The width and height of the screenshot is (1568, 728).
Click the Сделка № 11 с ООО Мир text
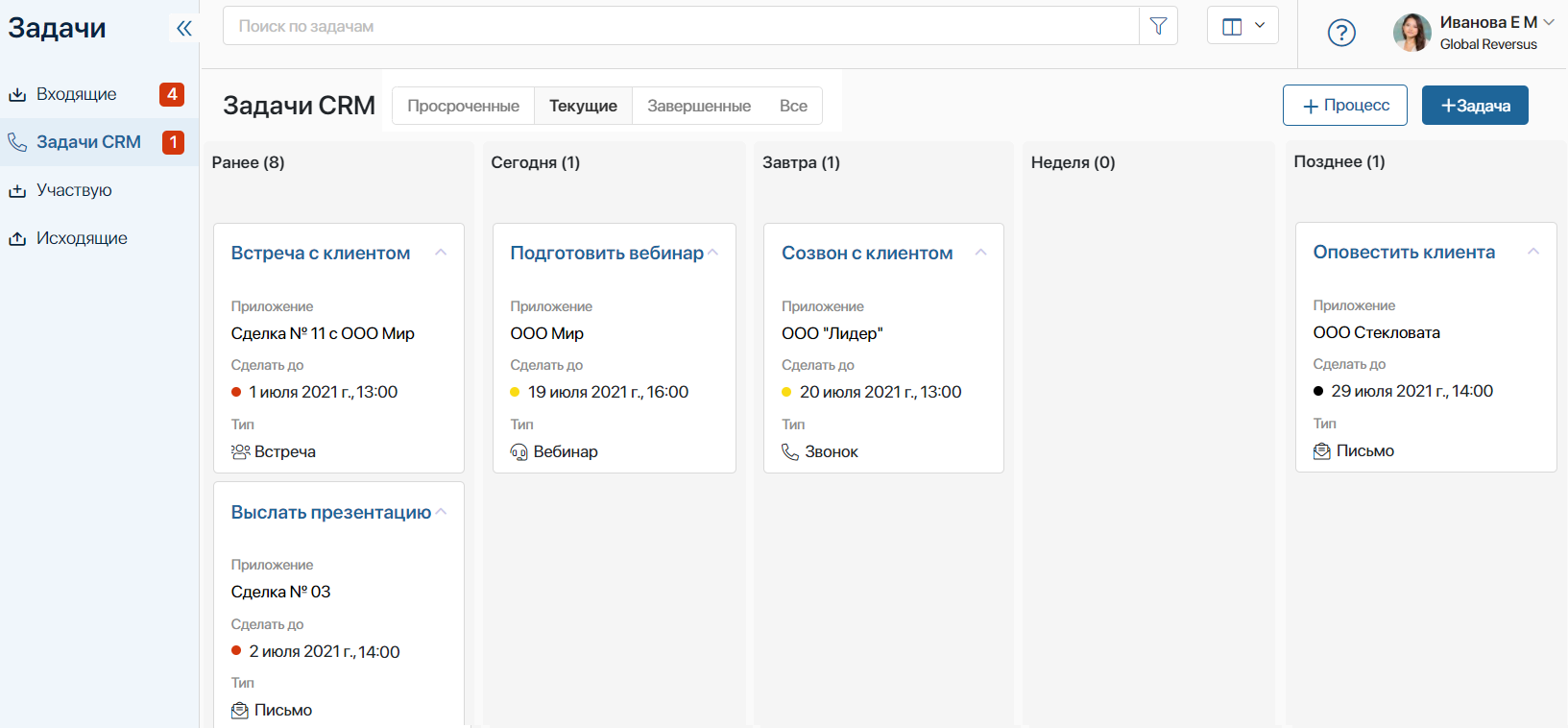click(x=323, y=333)
